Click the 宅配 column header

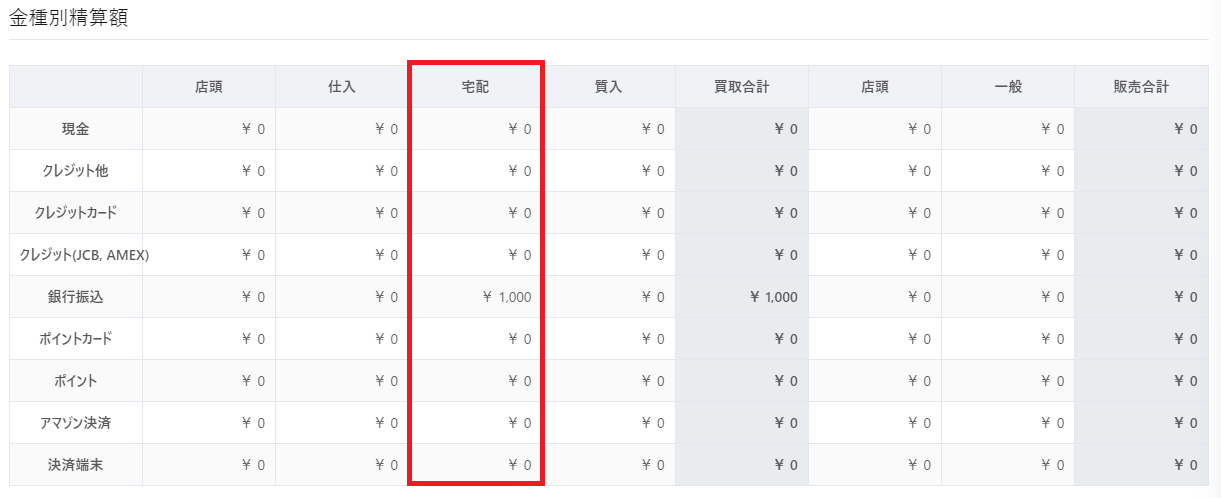475,87
